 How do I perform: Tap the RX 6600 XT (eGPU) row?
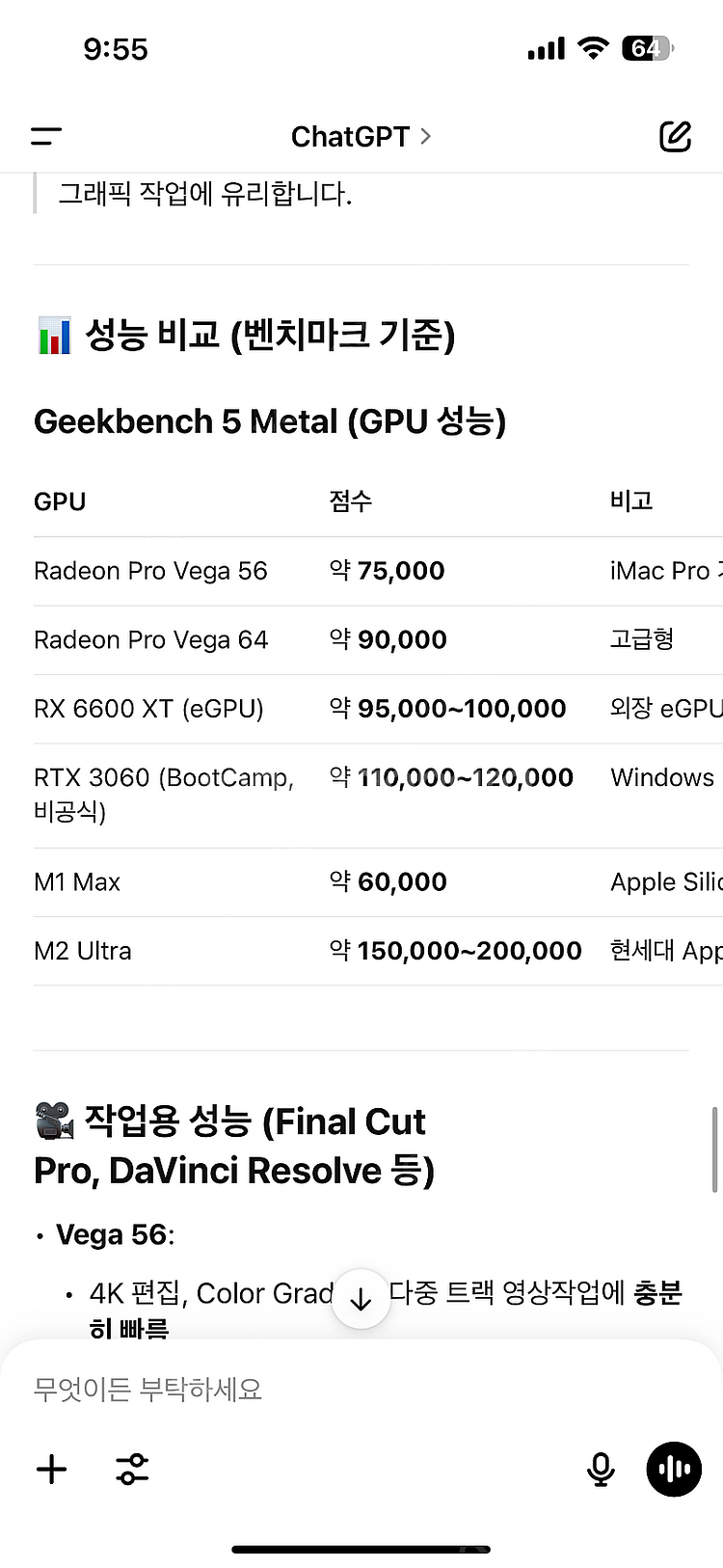pos(378,709)
